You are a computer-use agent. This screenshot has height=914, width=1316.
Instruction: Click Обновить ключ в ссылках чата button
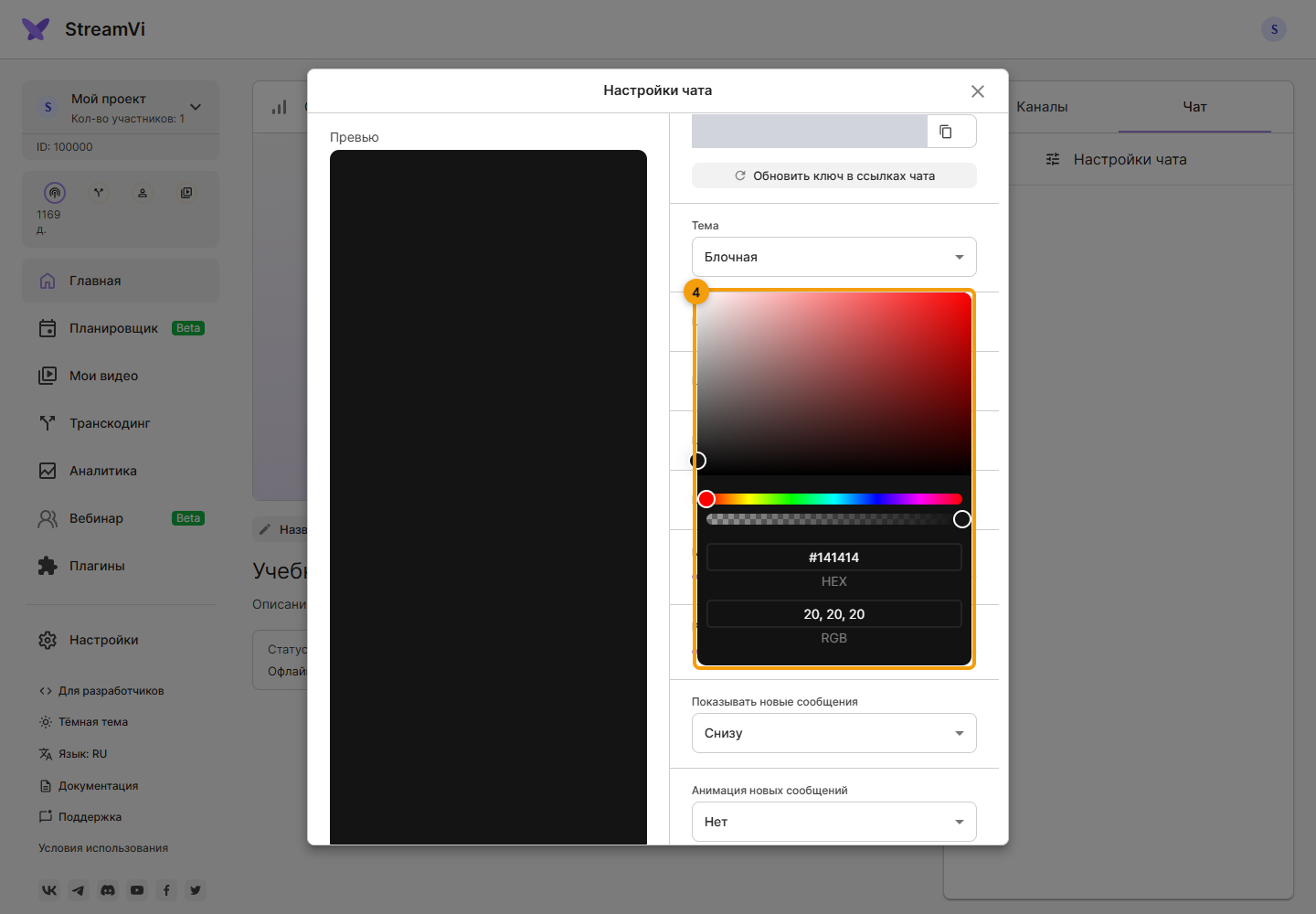[834, 175]
